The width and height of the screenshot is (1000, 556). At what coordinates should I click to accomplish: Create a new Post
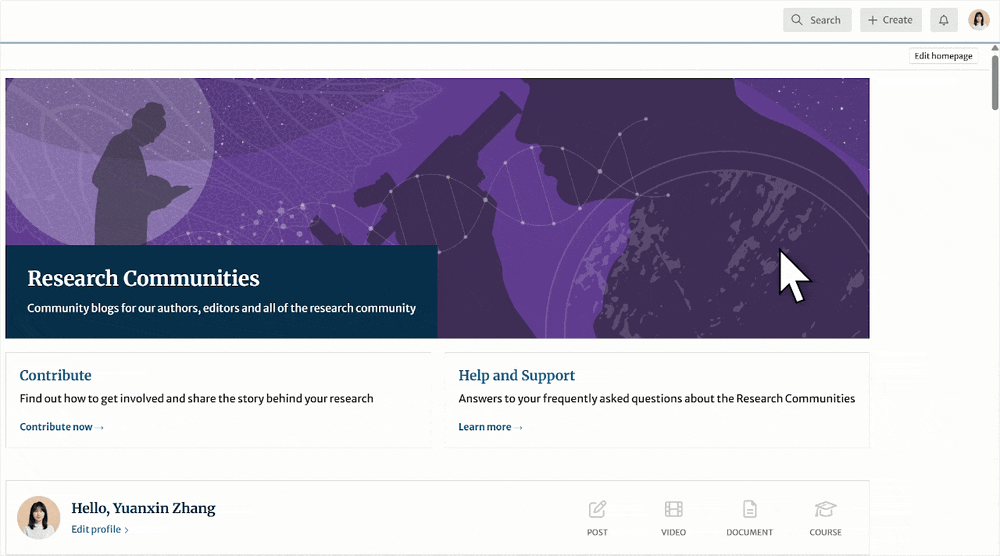tap(597, 517)
